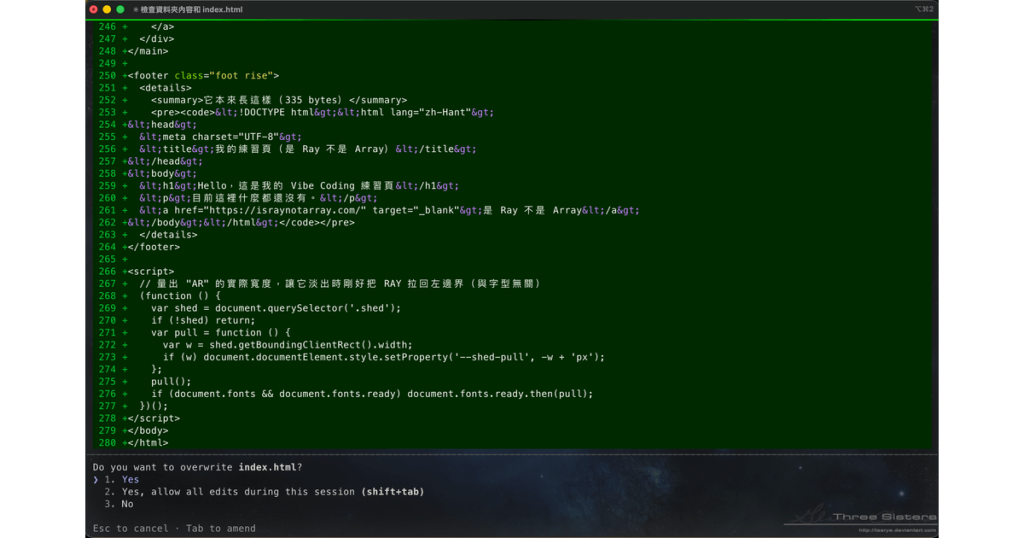
Task: Click line 275 pull(); call
Action: click(171, 382)
